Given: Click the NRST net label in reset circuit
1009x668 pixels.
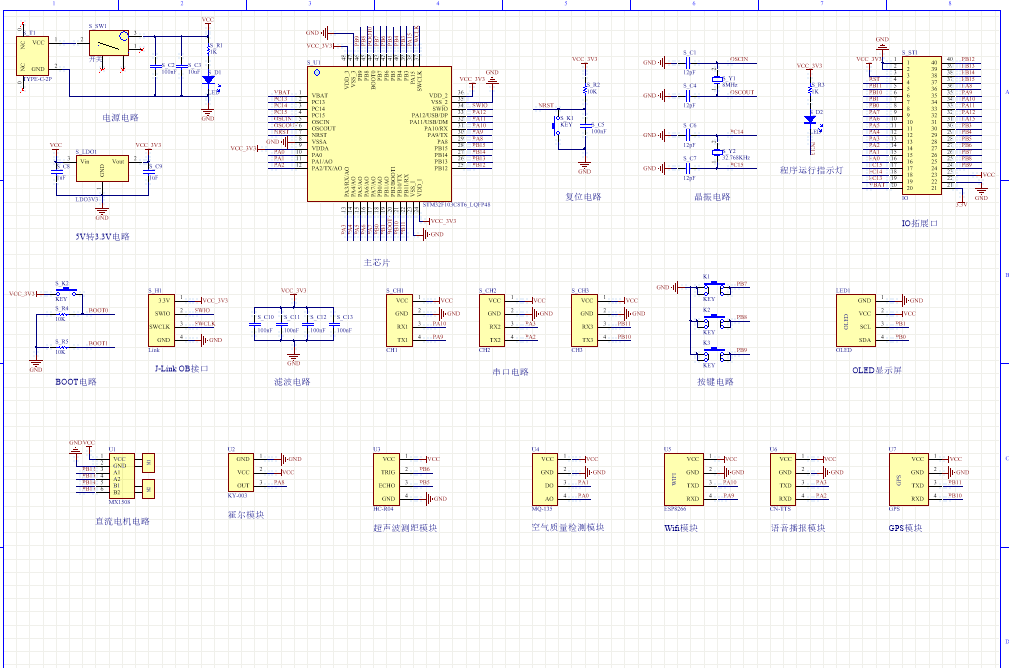Looking at the screenshot, I should click(x=546, y=106).
